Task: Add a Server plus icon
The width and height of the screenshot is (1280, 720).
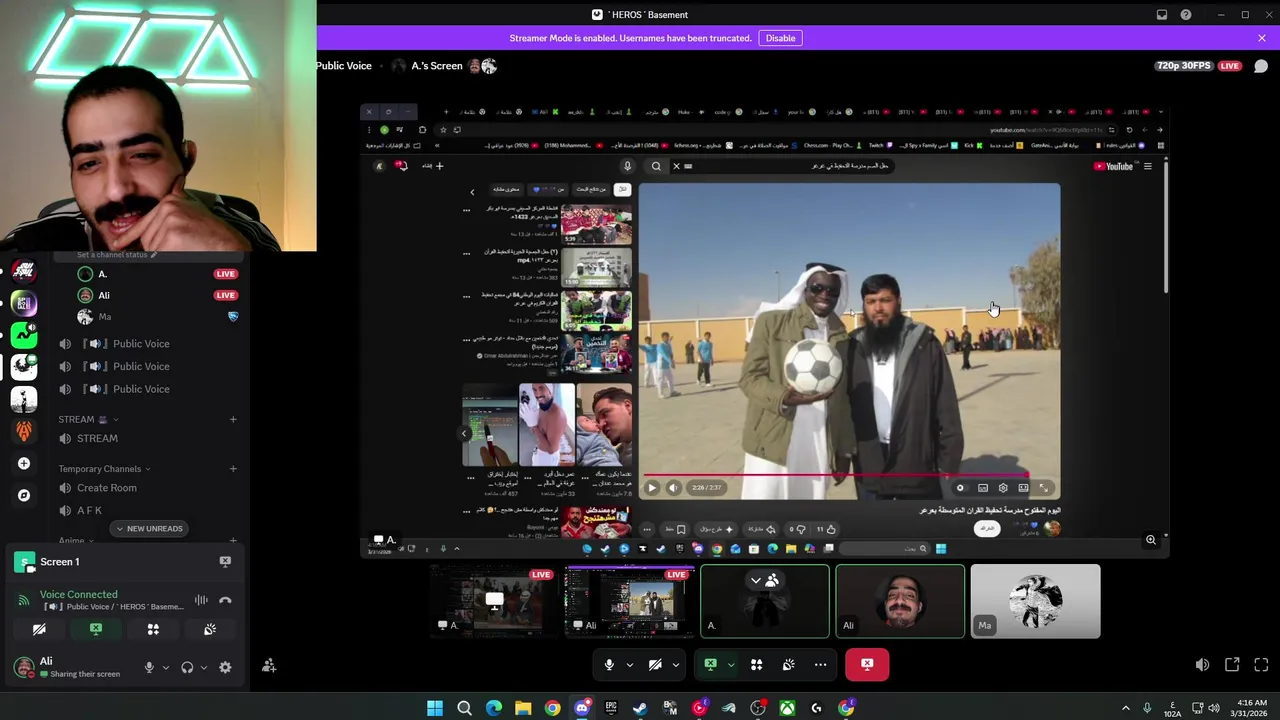Action: click(x=24, y=464)
